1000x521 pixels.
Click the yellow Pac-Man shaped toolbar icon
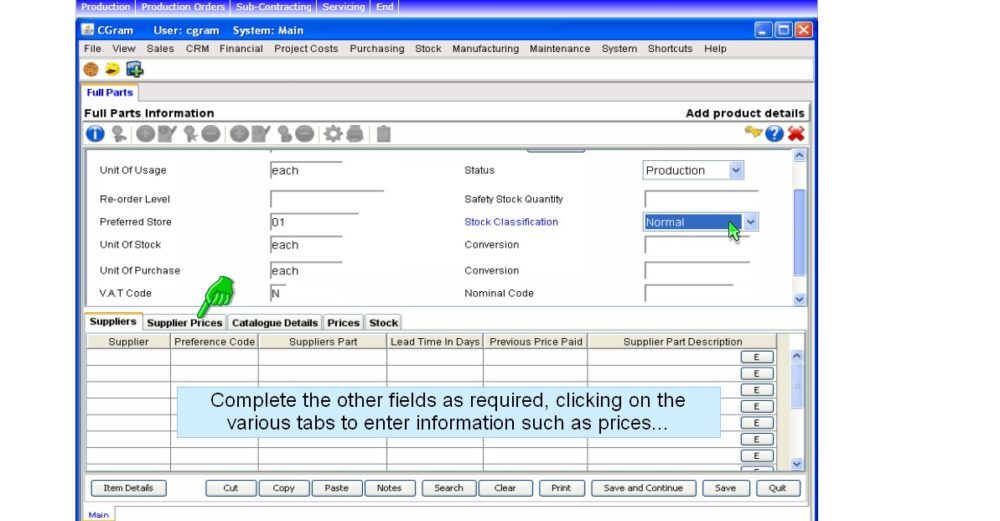[112, 69]
